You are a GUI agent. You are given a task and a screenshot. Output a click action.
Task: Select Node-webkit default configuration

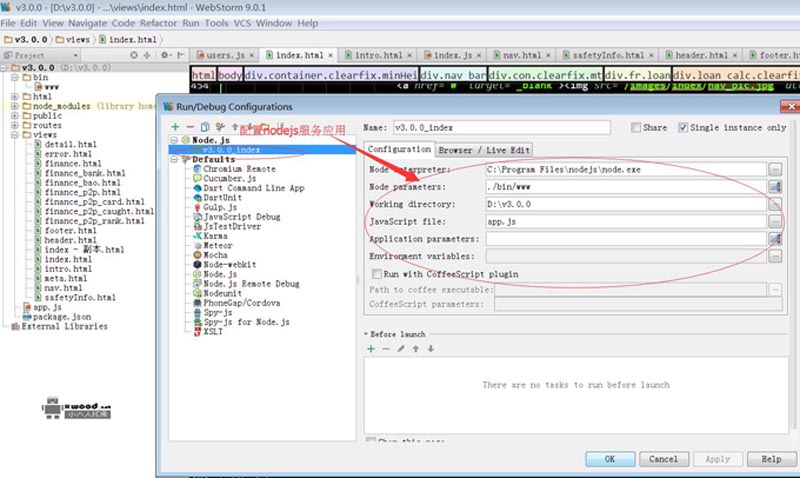tap(224, 265)
